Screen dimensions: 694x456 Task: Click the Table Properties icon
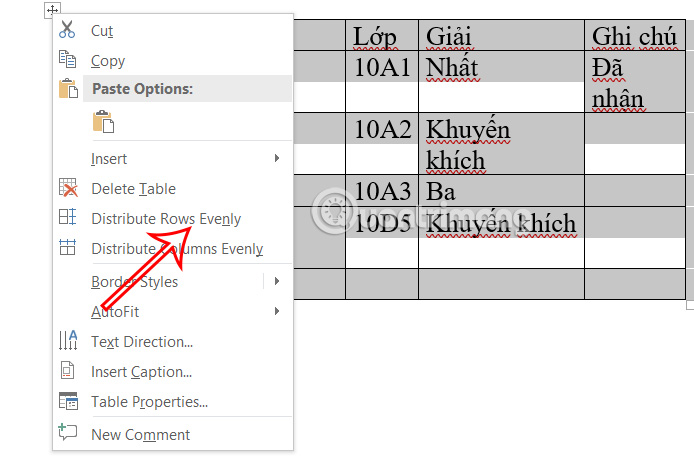point(68,401)
